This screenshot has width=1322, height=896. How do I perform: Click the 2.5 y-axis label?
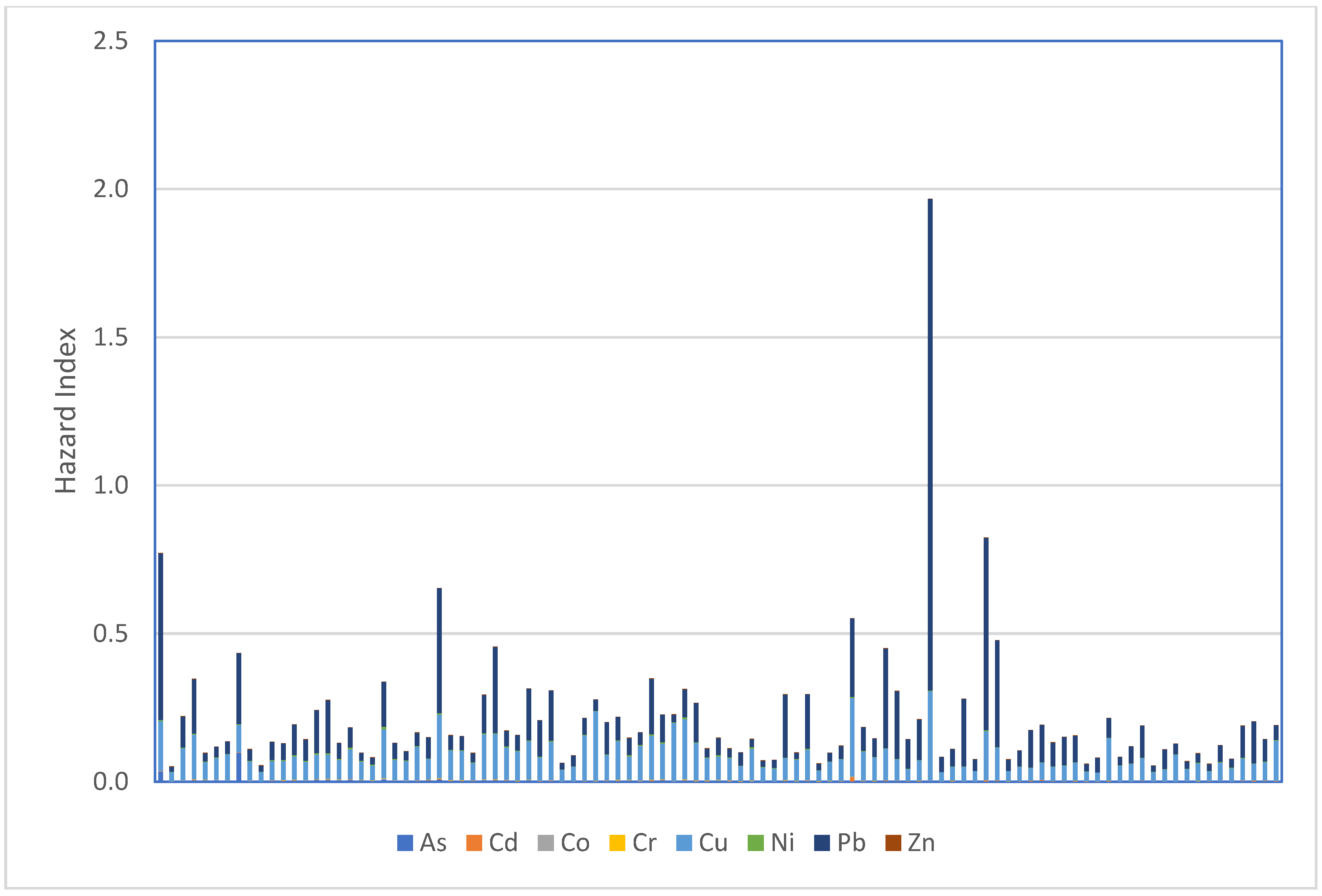coord(111,41)
